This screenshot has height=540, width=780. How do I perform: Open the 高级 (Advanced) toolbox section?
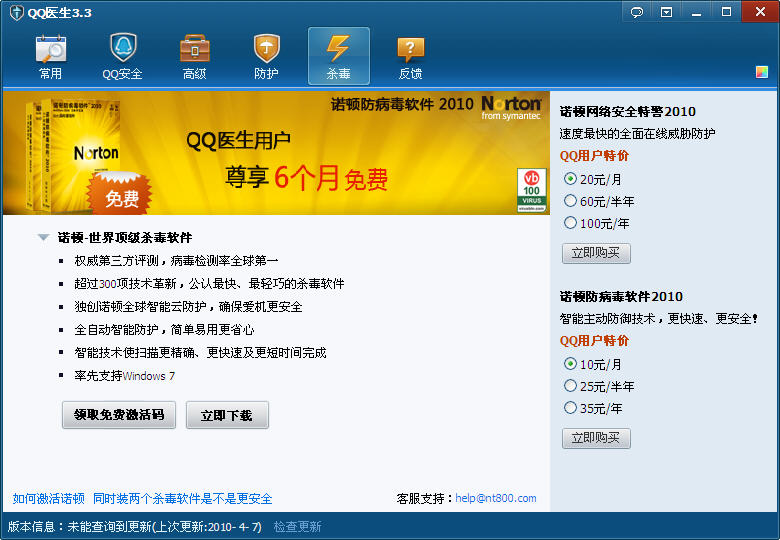[194, 56]
